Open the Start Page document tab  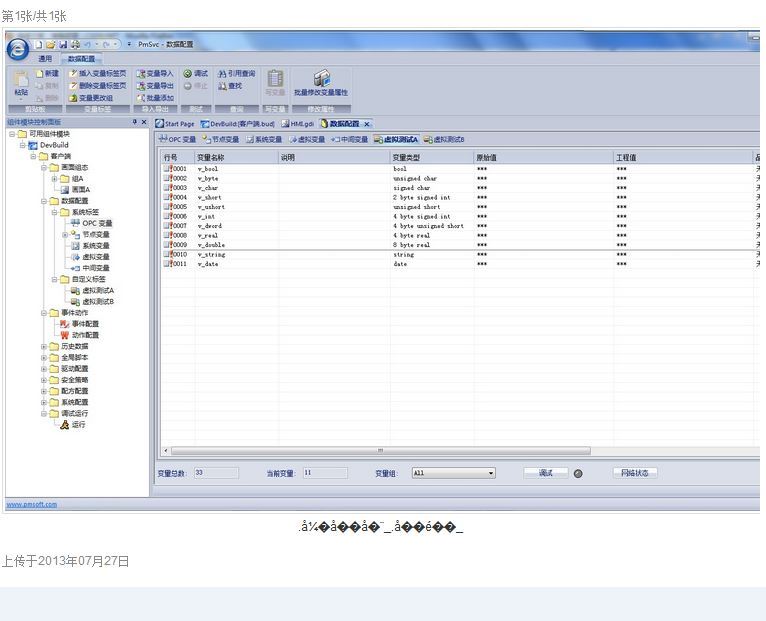click(175, 124)
